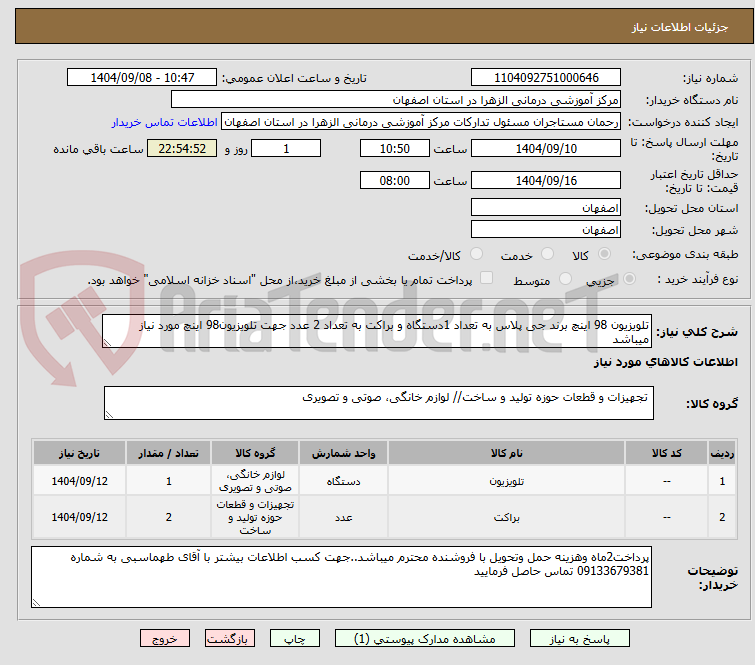Image resolution: width=755 pixels, height=665 pixels.
Task: Select the جزیی purchase type radio
Action: click(x=629, y=279)
